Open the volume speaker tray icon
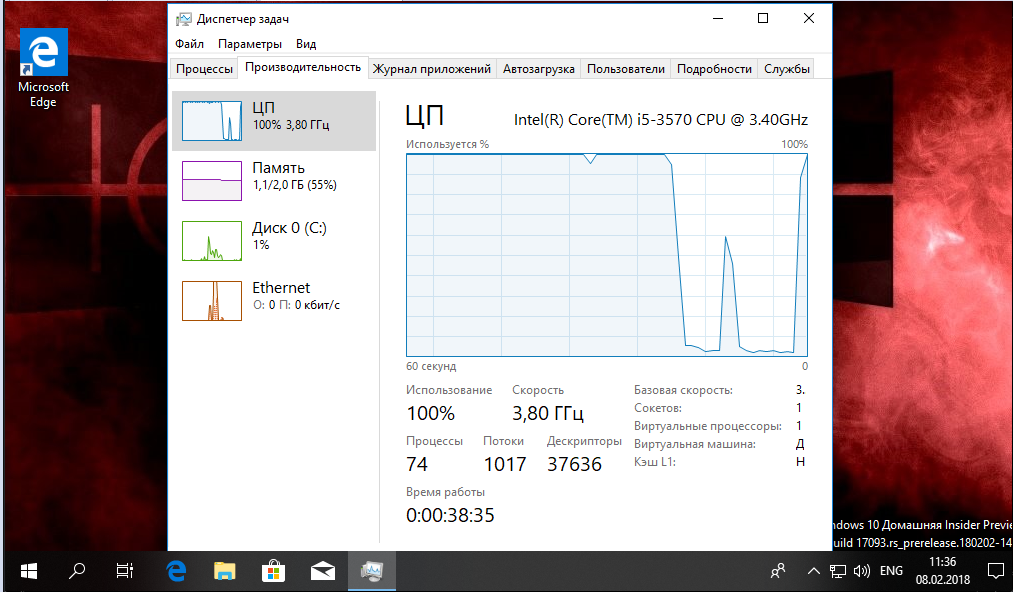The height and width of the screenshot is (592, 1013). click(862, 571)
